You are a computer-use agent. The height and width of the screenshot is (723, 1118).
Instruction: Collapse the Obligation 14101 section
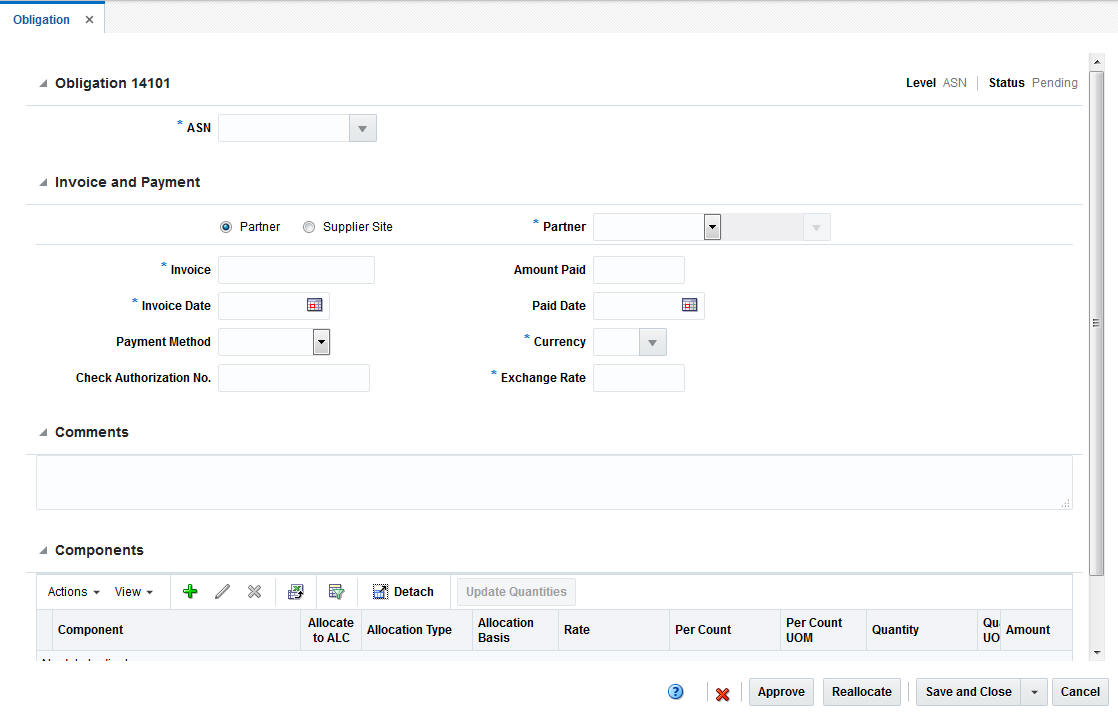tap(43, 83)
